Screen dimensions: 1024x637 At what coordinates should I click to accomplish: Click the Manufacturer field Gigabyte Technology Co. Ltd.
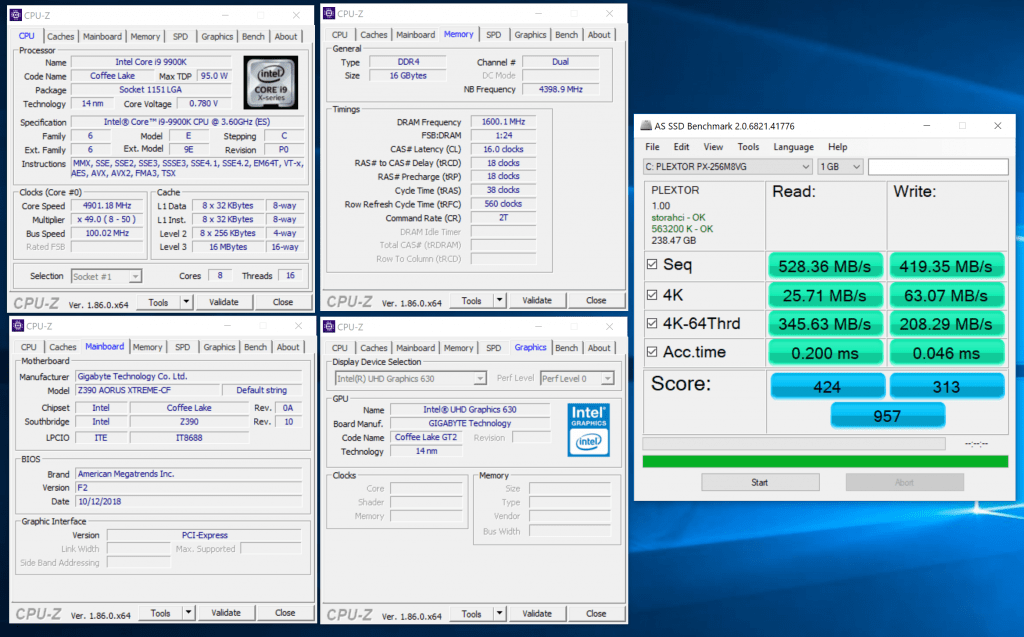(x=189, y=376)
